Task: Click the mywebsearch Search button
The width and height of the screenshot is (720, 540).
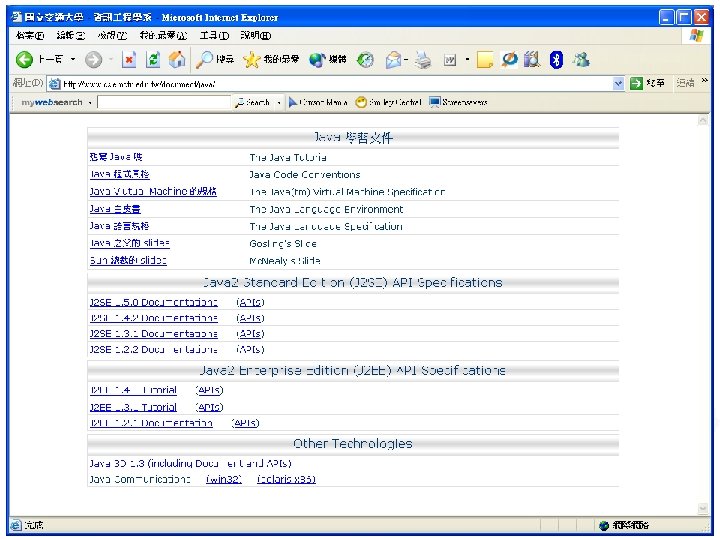Action: (x=252, y=102)
